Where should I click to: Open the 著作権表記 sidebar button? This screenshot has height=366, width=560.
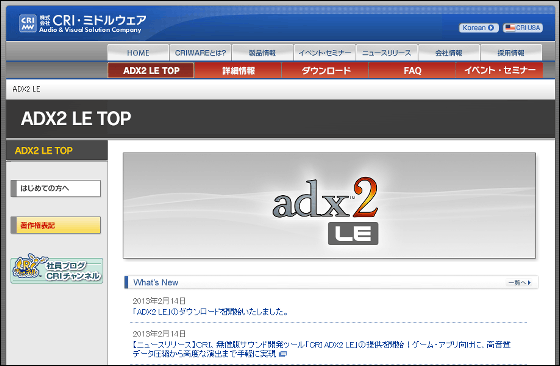click(x=56, y=225)
